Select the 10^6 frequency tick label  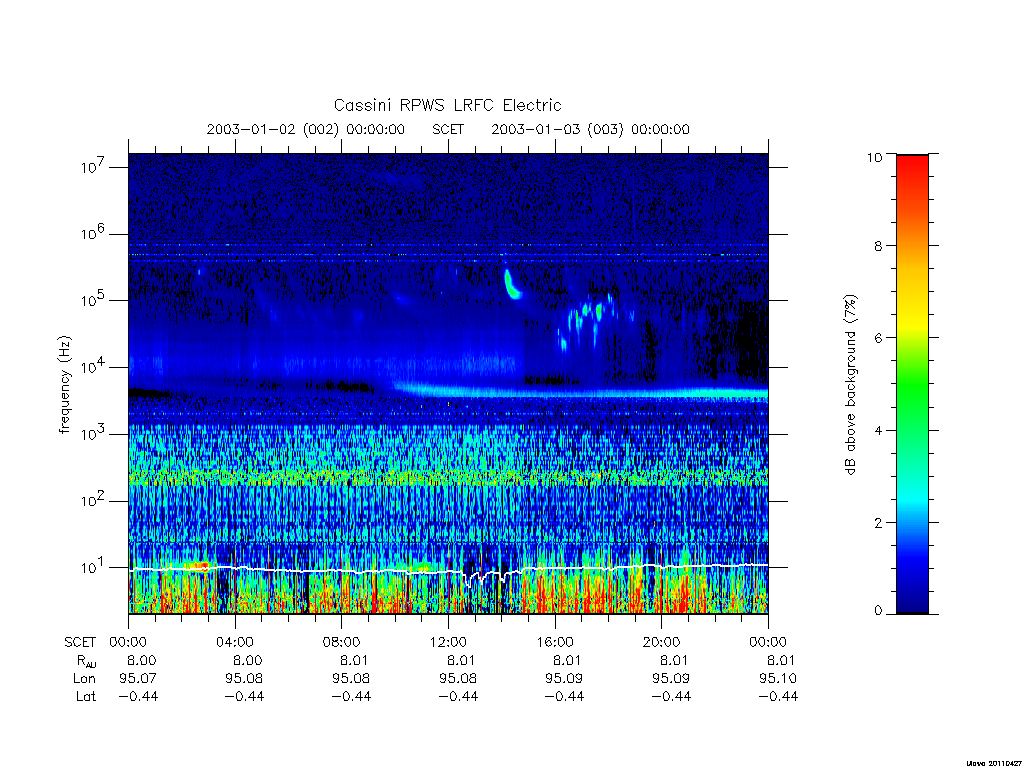[93, 233]
